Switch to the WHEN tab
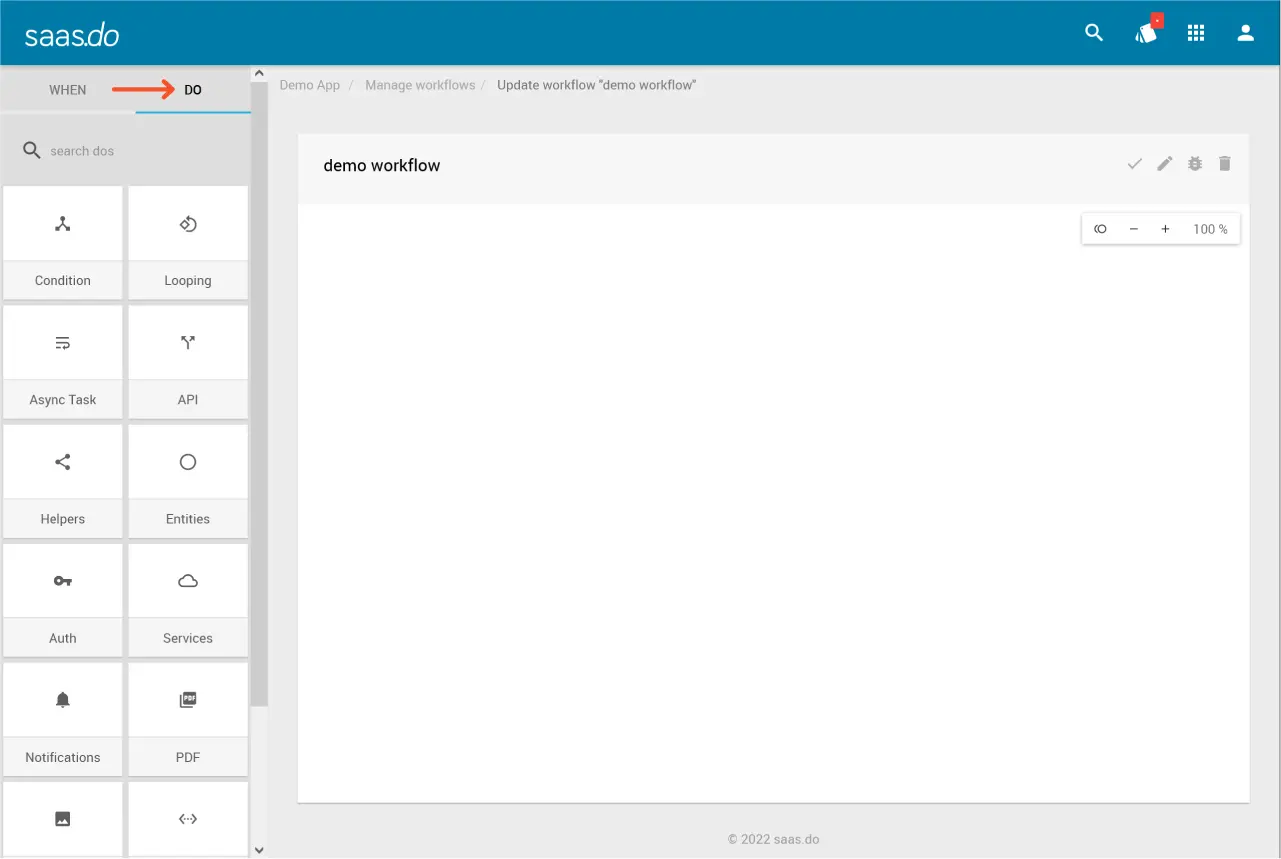The height and width of the screenshot is (859, 1281). coord(68,90)
